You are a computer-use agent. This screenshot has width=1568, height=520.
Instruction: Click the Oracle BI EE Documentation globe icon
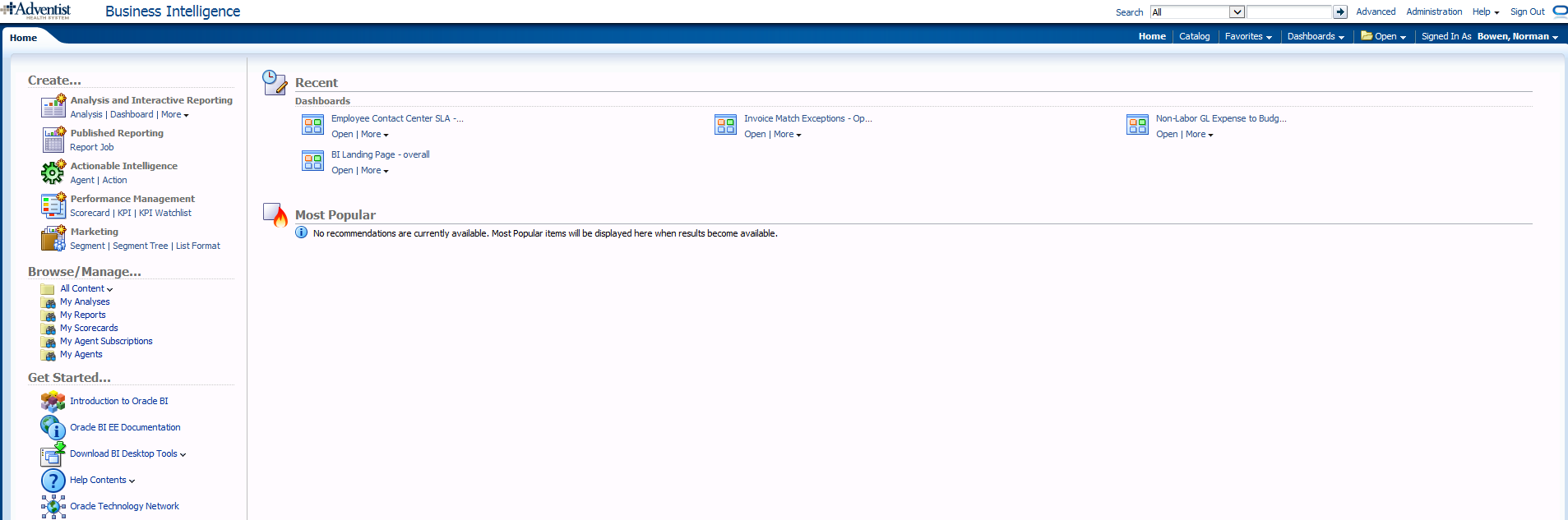(53, 428)
